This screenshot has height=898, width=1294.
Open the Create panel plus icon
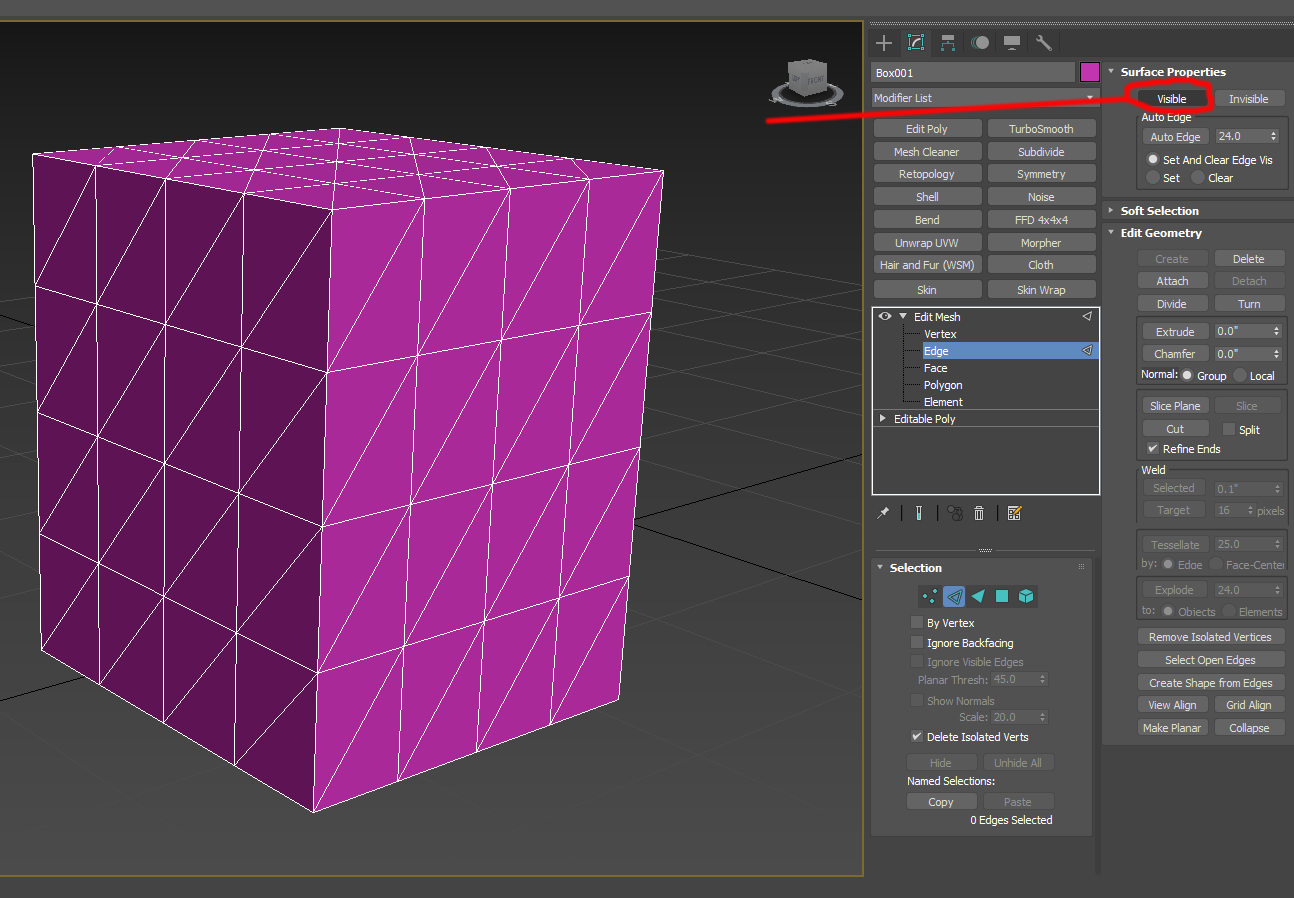pyautogui.click(x=883, y=42)
